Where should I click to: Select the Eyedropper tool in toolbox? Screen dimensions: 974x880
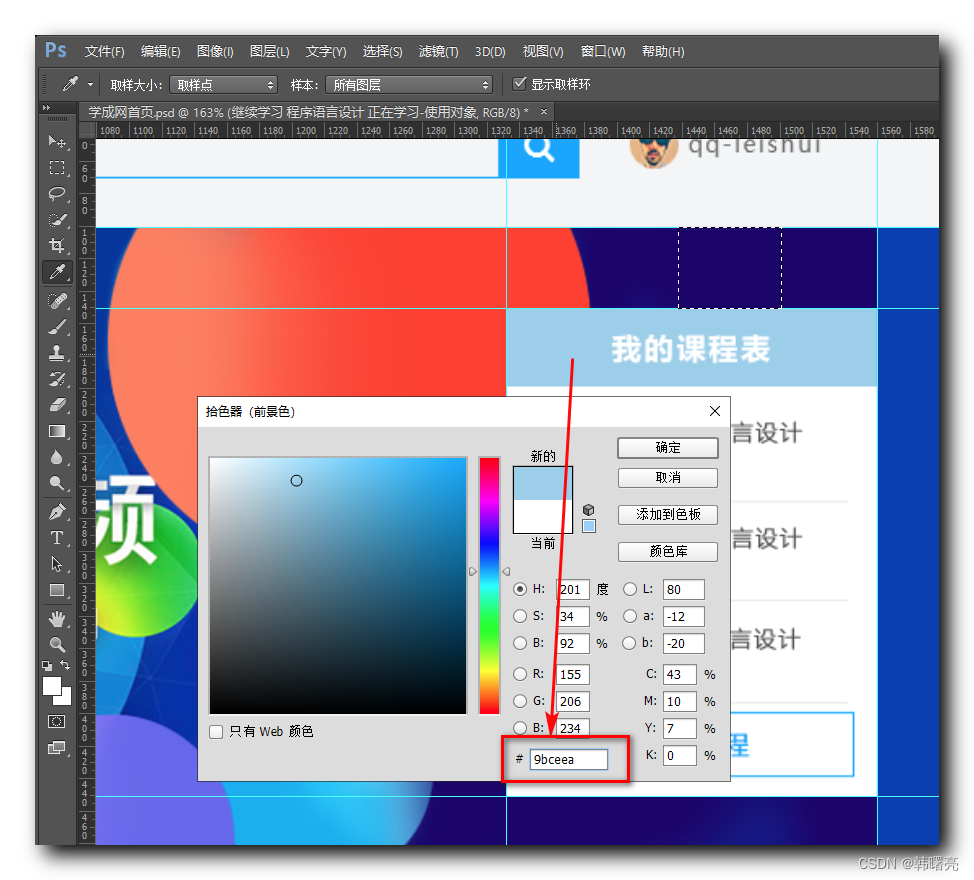(x=57, y=271)
